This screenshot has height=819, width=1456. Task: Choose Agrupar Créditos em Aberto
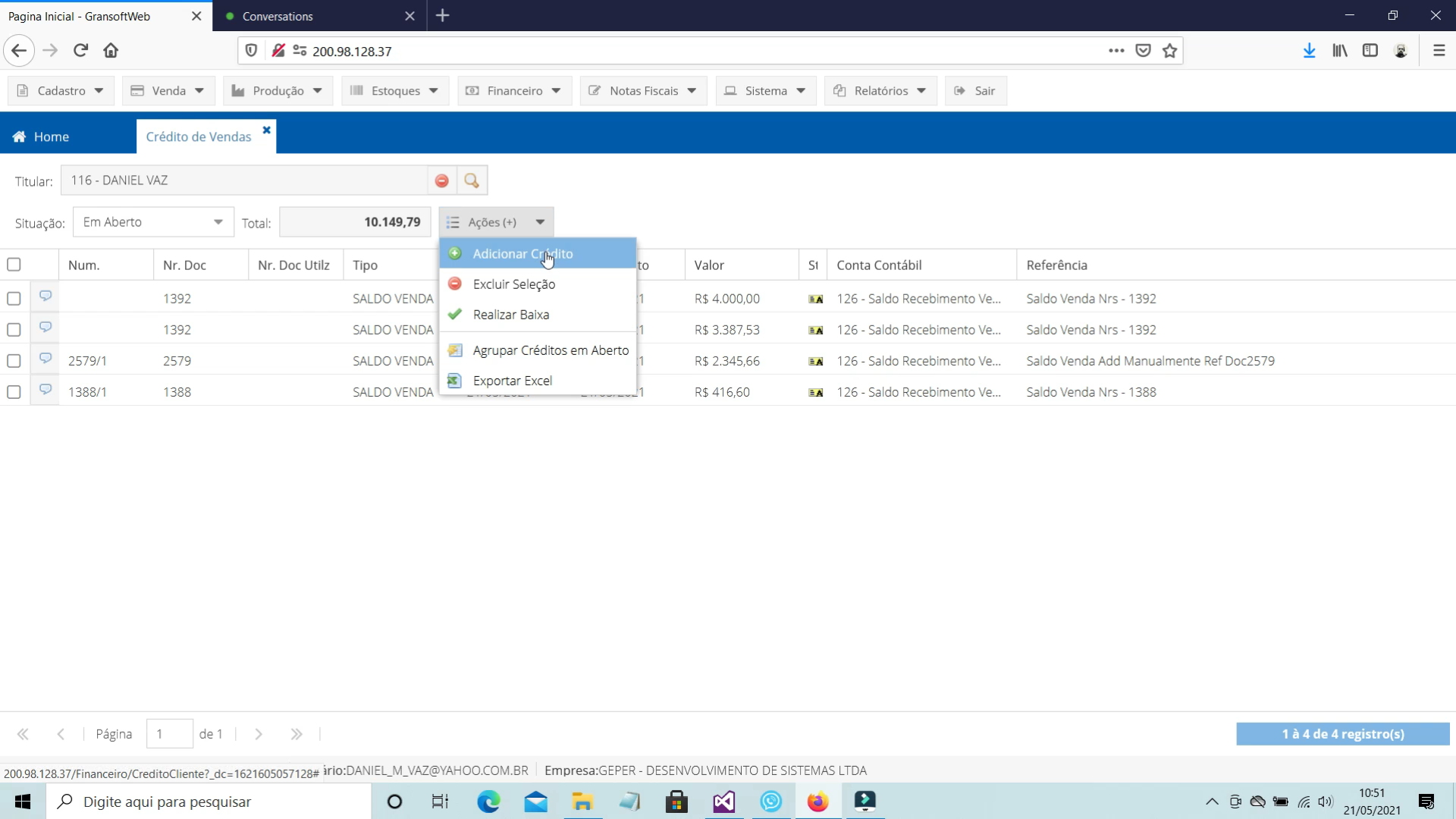538,350
